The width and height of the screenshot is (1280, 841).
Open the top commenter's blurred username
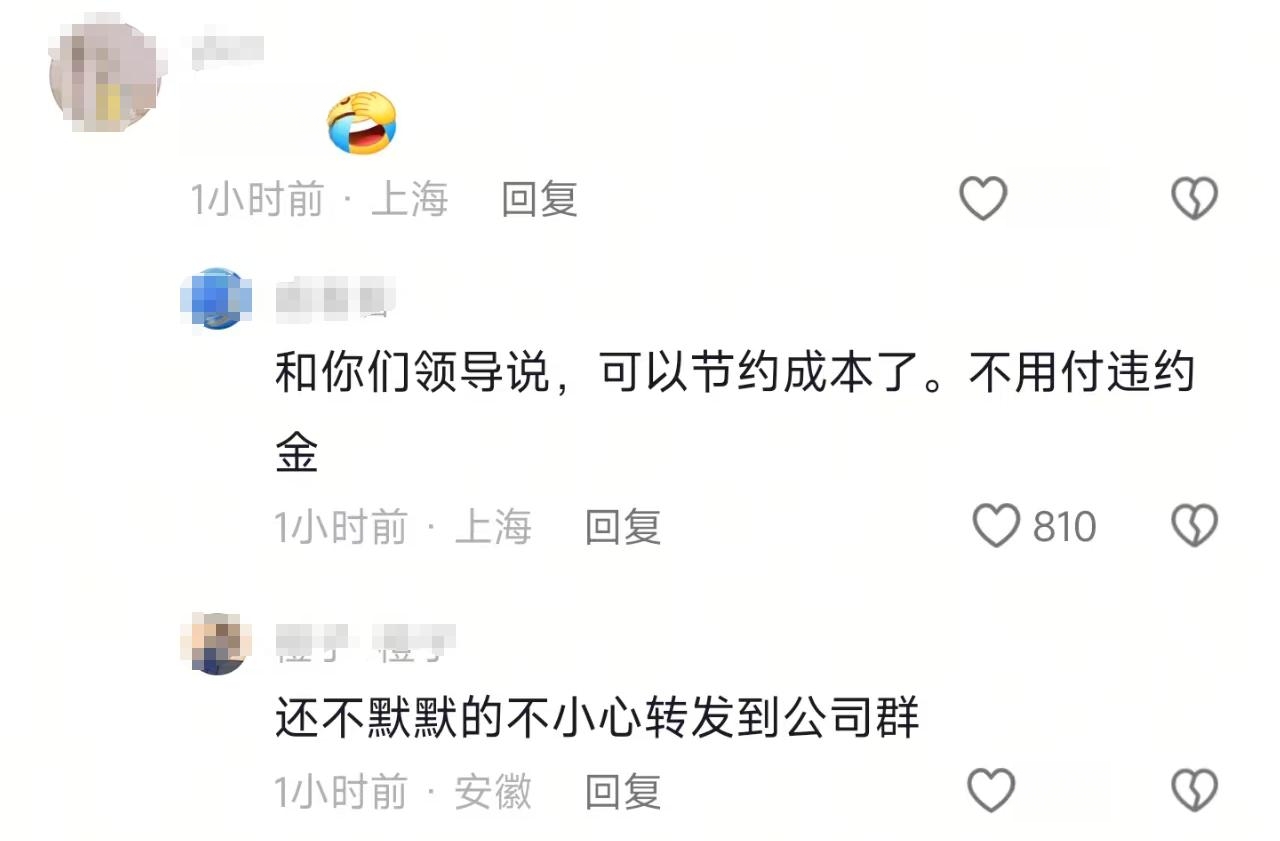(x=227, y=52)
